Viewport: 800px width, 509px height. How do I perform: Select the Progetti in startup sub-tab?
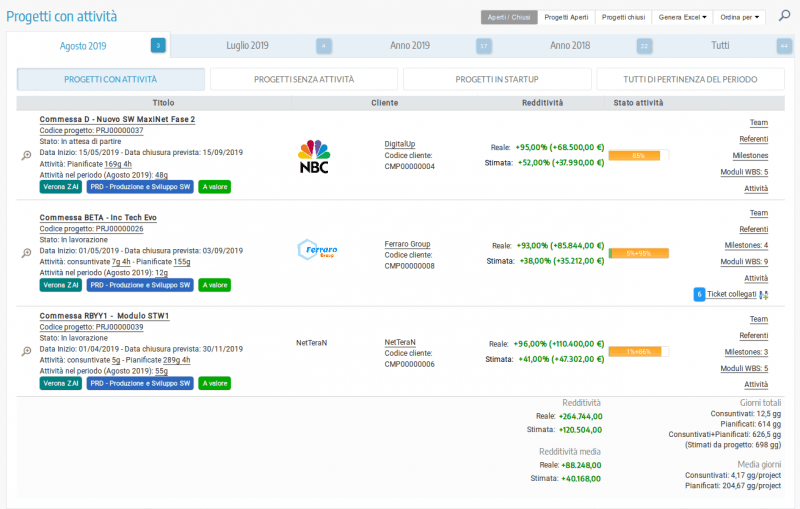tap(497, 80)
